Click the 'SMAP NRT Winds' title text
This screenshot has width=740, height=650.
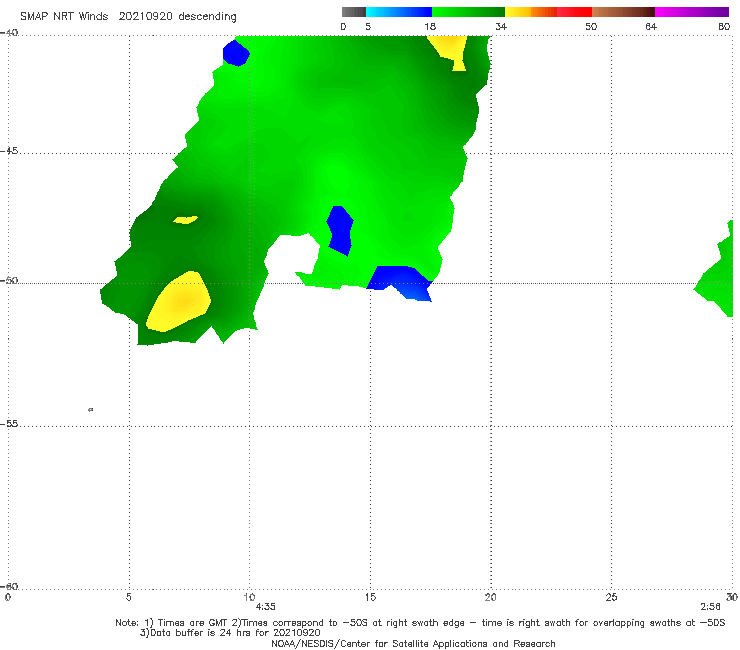(x=64, y=16)
